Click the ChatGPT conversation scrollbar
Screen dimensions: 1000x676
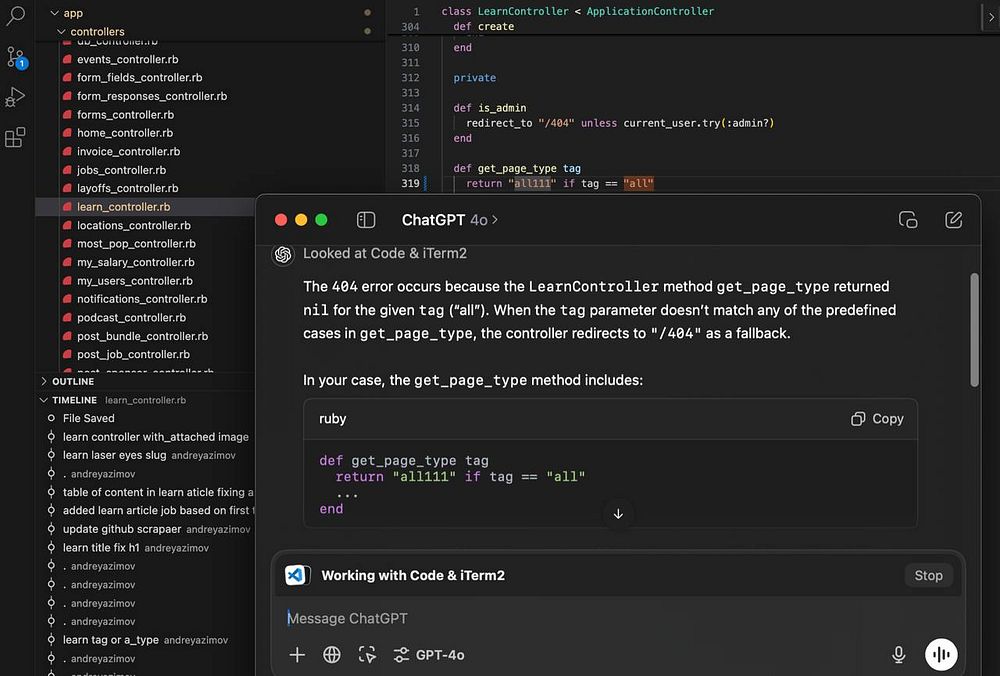[974, 330]
